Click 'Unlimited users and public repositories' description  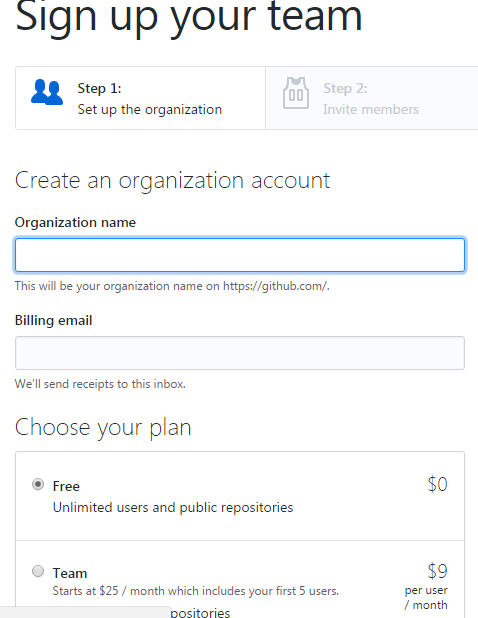(x=173, y=507)
